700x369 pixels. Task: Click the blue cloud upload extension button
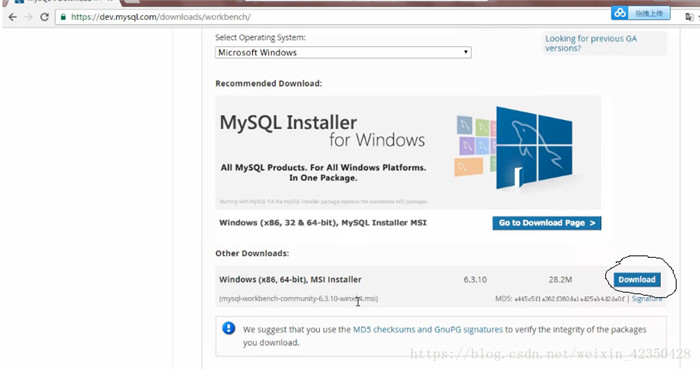pyautogui.click(x=641, y=13)
